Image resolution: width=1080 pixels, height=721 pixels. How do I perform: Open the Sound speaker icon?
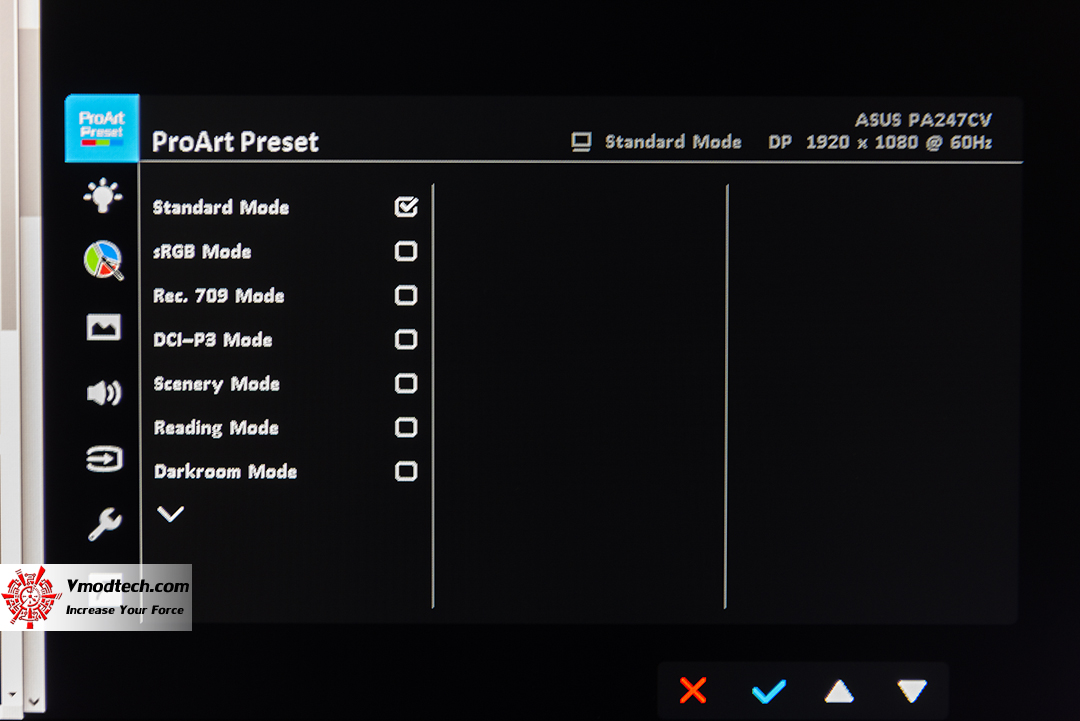click(104, 393)
